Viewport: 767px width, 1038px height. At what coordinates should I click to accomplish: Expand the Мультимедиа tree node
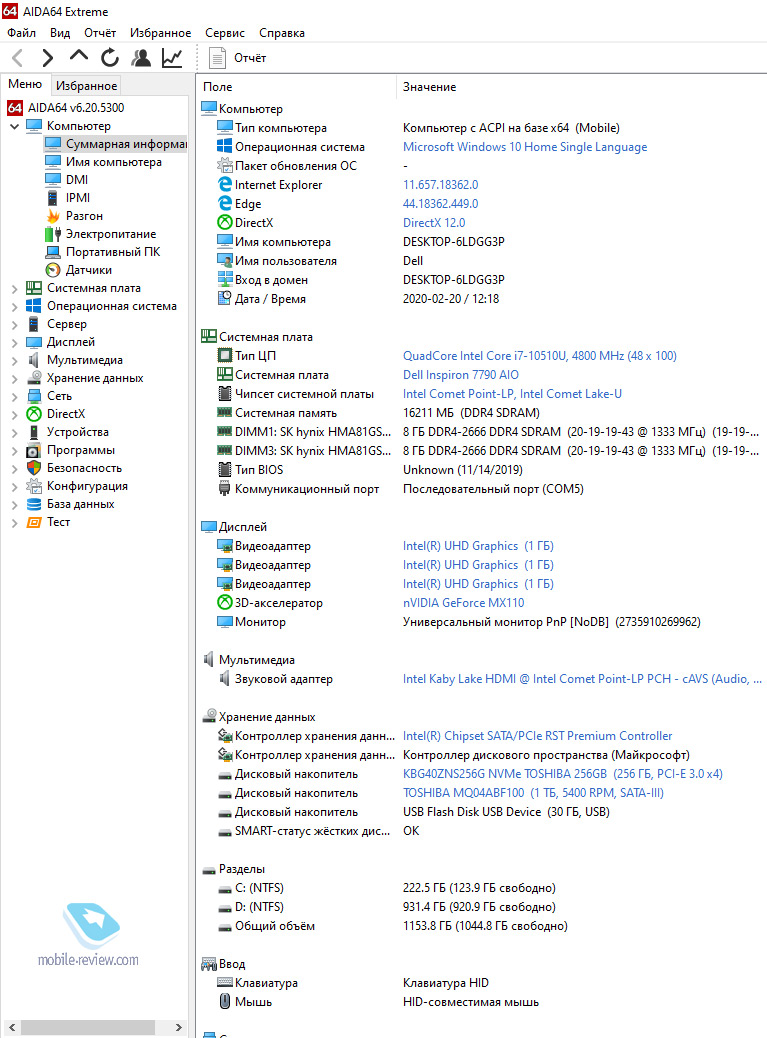click(15, 361)
